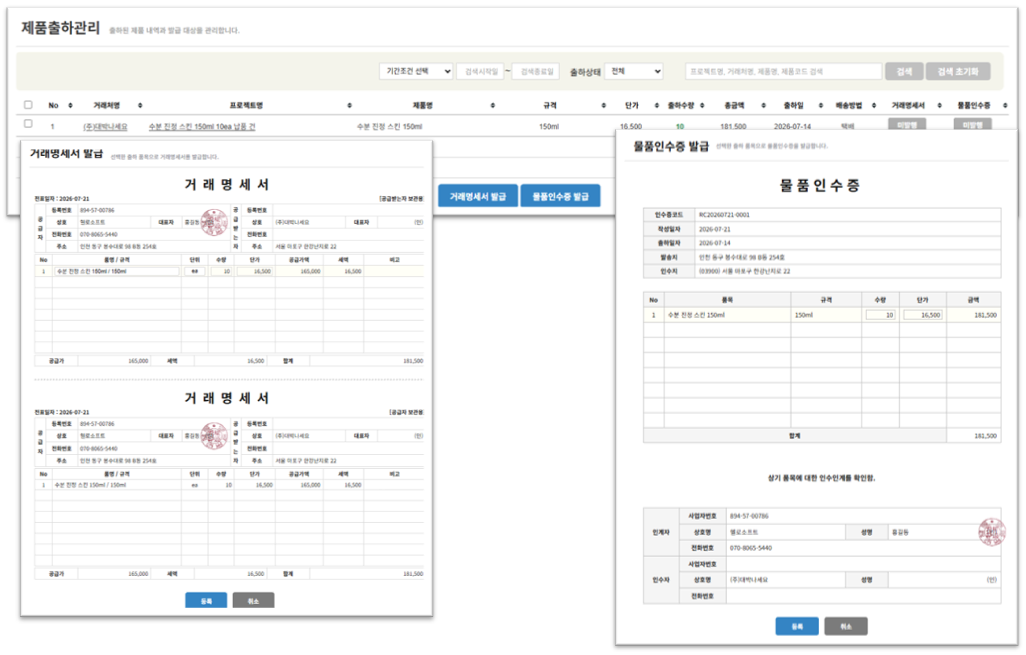Open the 기간조건 선택 dropdown
This screenshot has height=655, width=1026.
[416, 71]
